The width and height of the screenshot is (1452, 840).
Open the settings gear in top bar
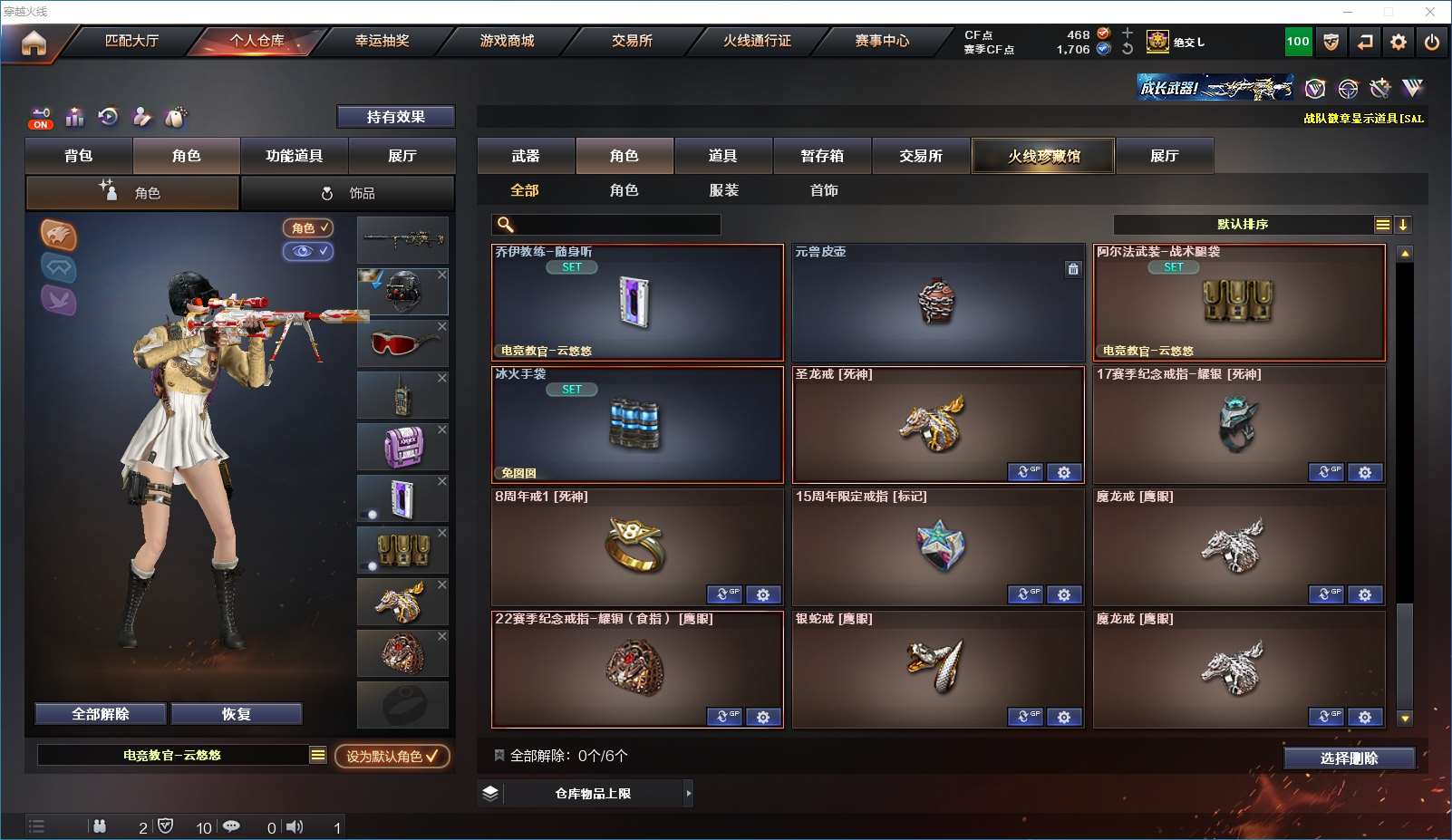click(x=1399, y=42)
